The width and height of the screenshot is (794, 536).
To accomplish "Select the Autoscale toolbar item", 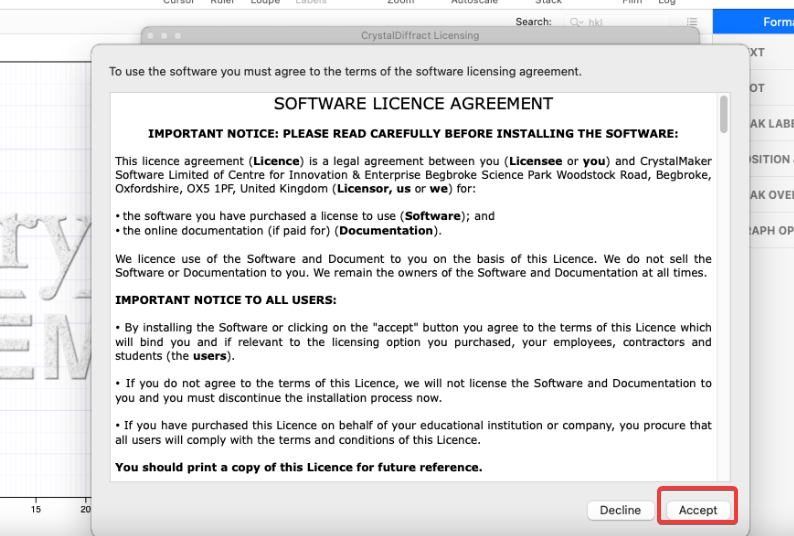I will point(474,2).
